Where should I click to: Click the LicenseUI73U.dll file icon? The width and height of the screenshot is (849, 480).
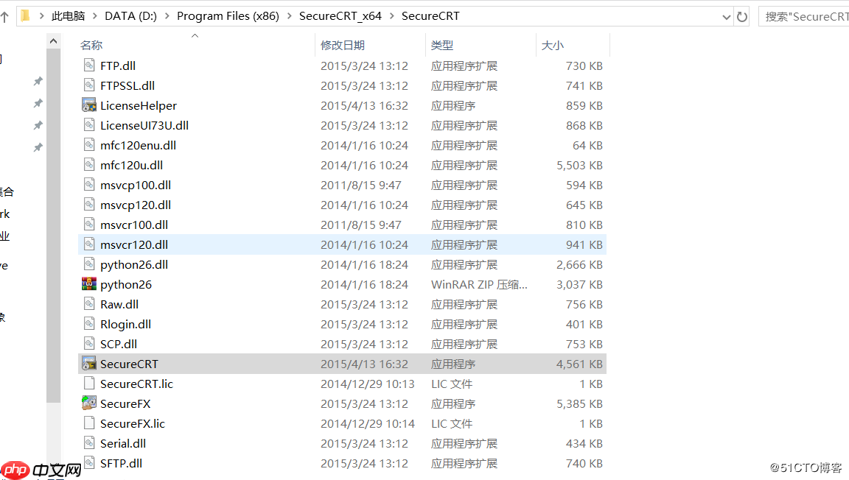pos(89,126)
